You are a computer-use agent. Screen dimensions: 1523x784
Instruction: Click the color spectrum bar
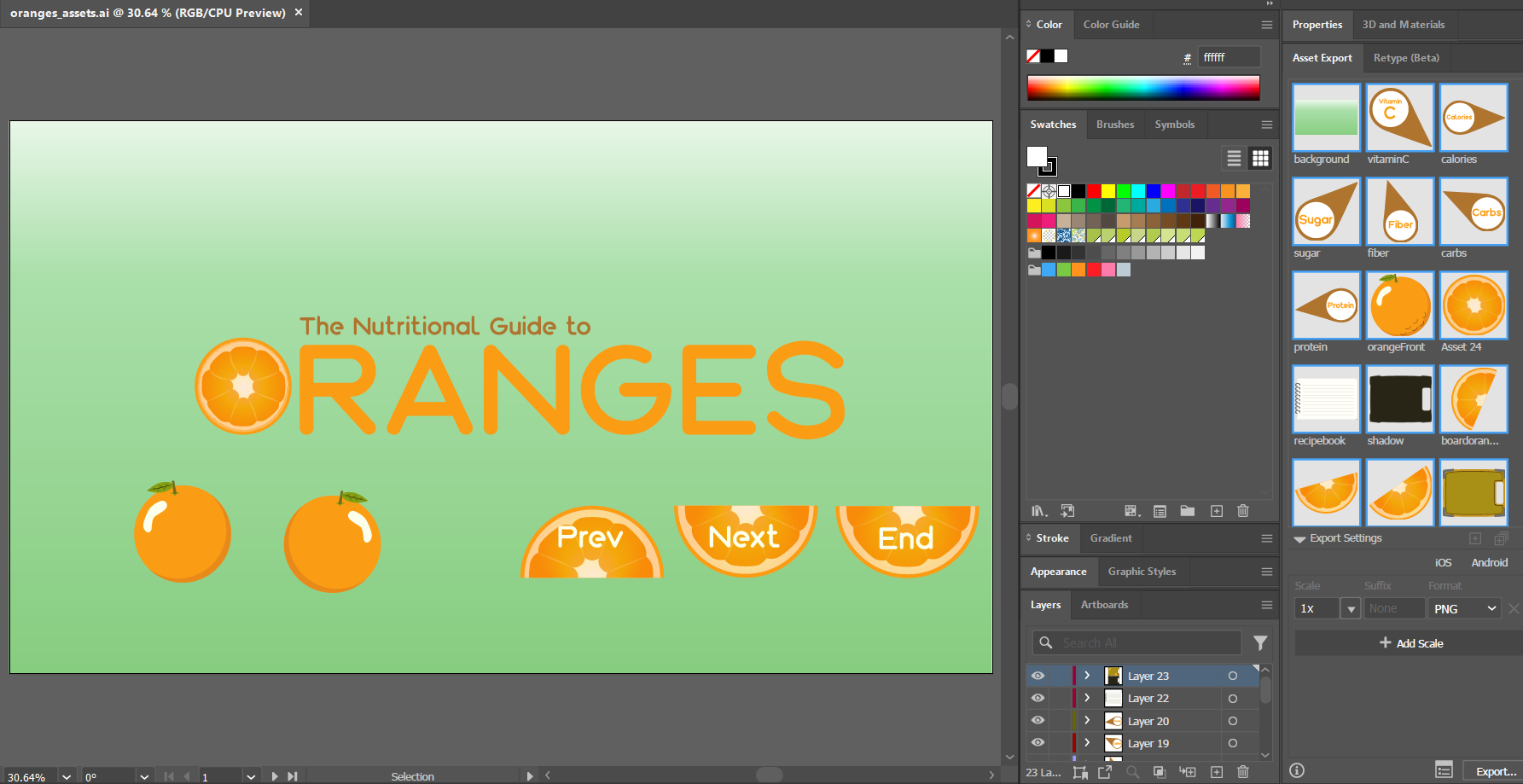coord(1143,88)
